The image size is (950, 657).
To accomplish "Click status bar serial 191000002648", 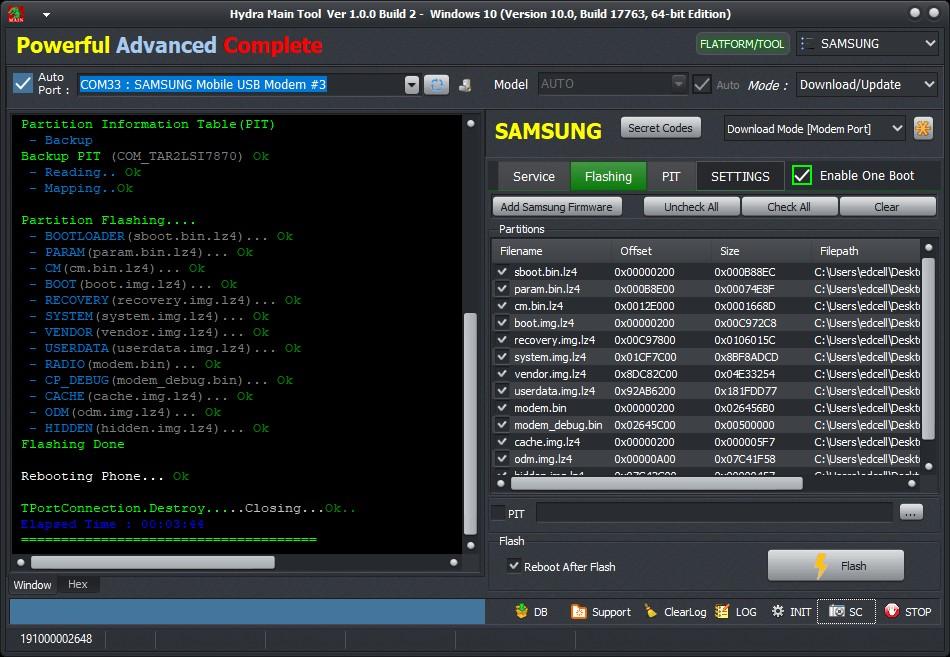I will pos(56,639).
